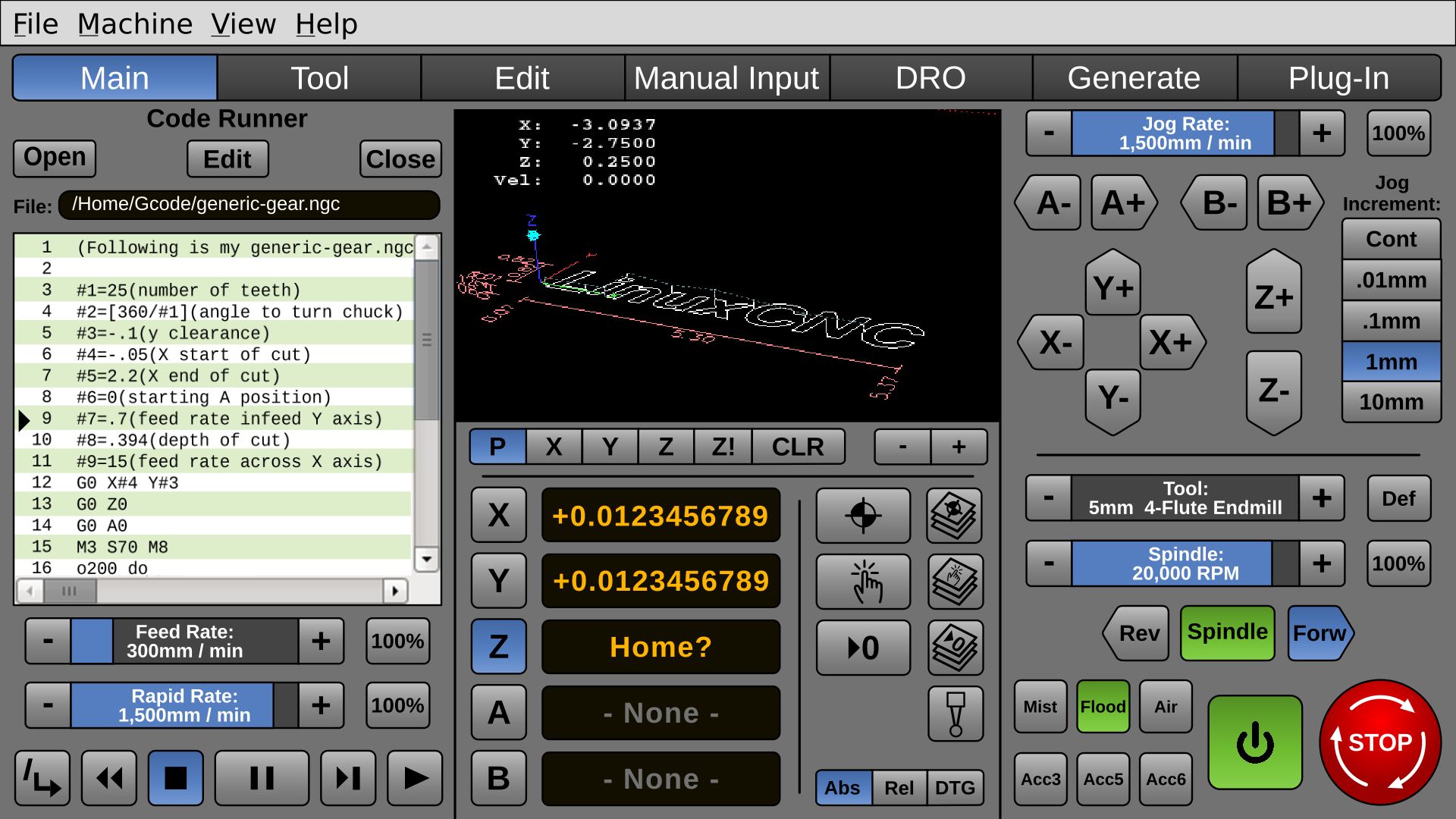Select DTG coordinate display mode
The width and height of the screenshot is (1456, 819).
pos(955,788)
